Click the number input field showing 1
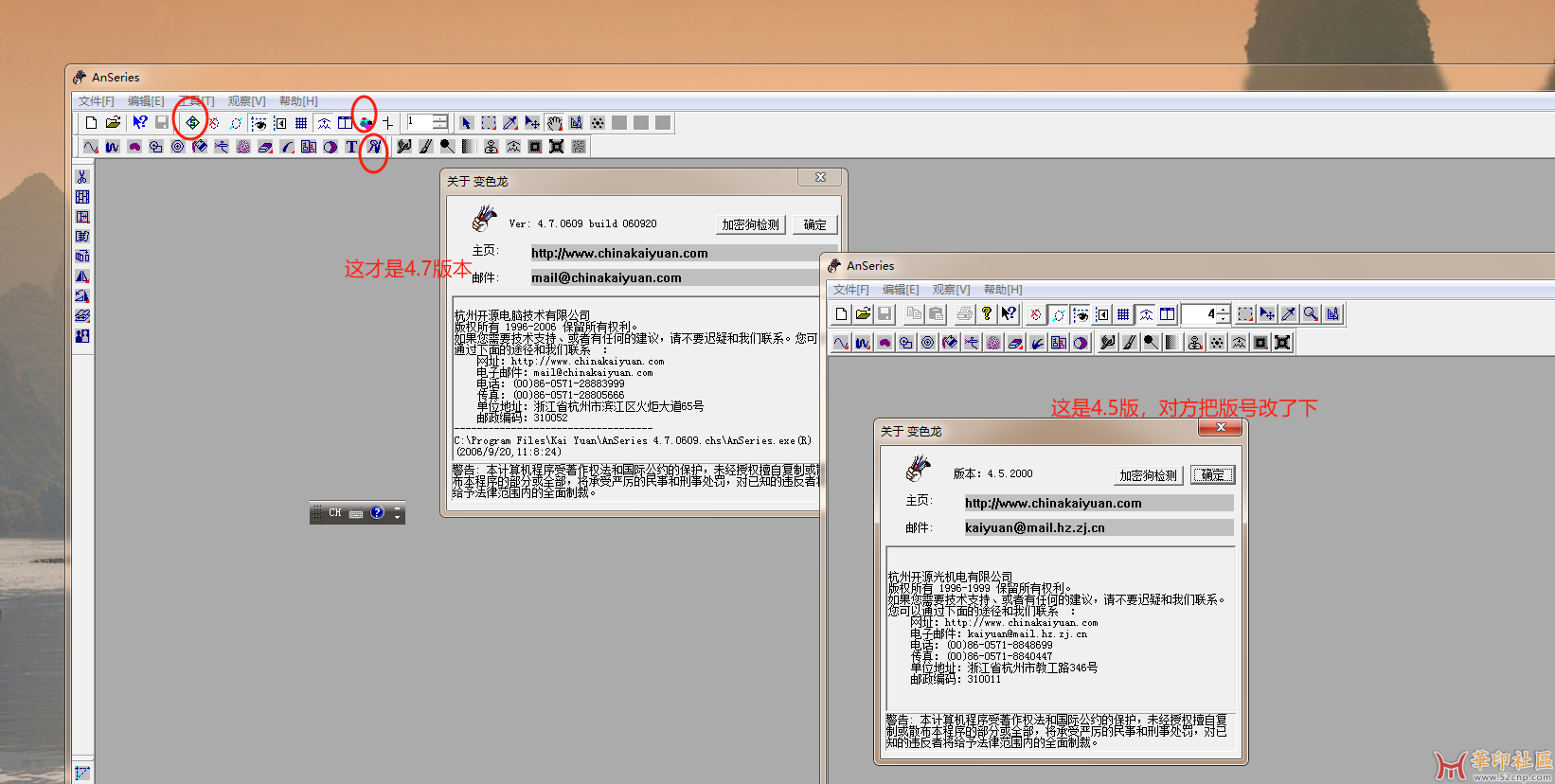Viewport: 1555px width, 784px height. point(420,123)
